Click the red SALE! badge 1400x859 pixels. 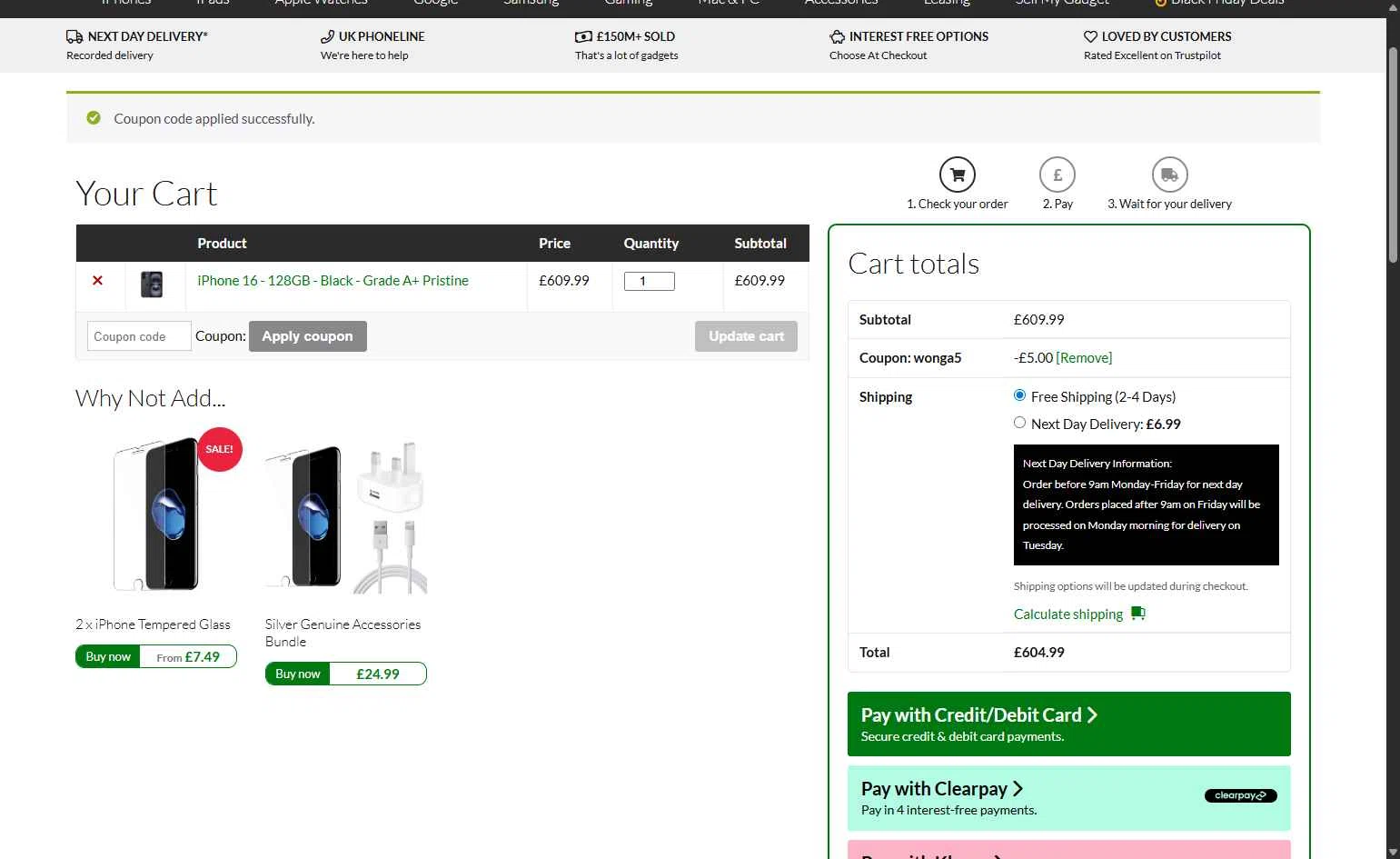coord(219,449)
